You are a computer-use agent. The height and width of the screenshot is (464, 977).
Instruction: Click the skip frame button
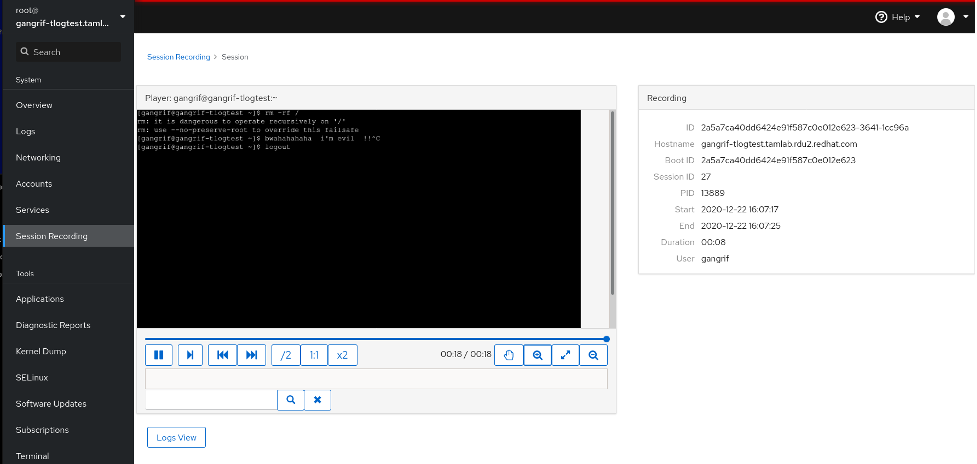(x=190, y=355)
